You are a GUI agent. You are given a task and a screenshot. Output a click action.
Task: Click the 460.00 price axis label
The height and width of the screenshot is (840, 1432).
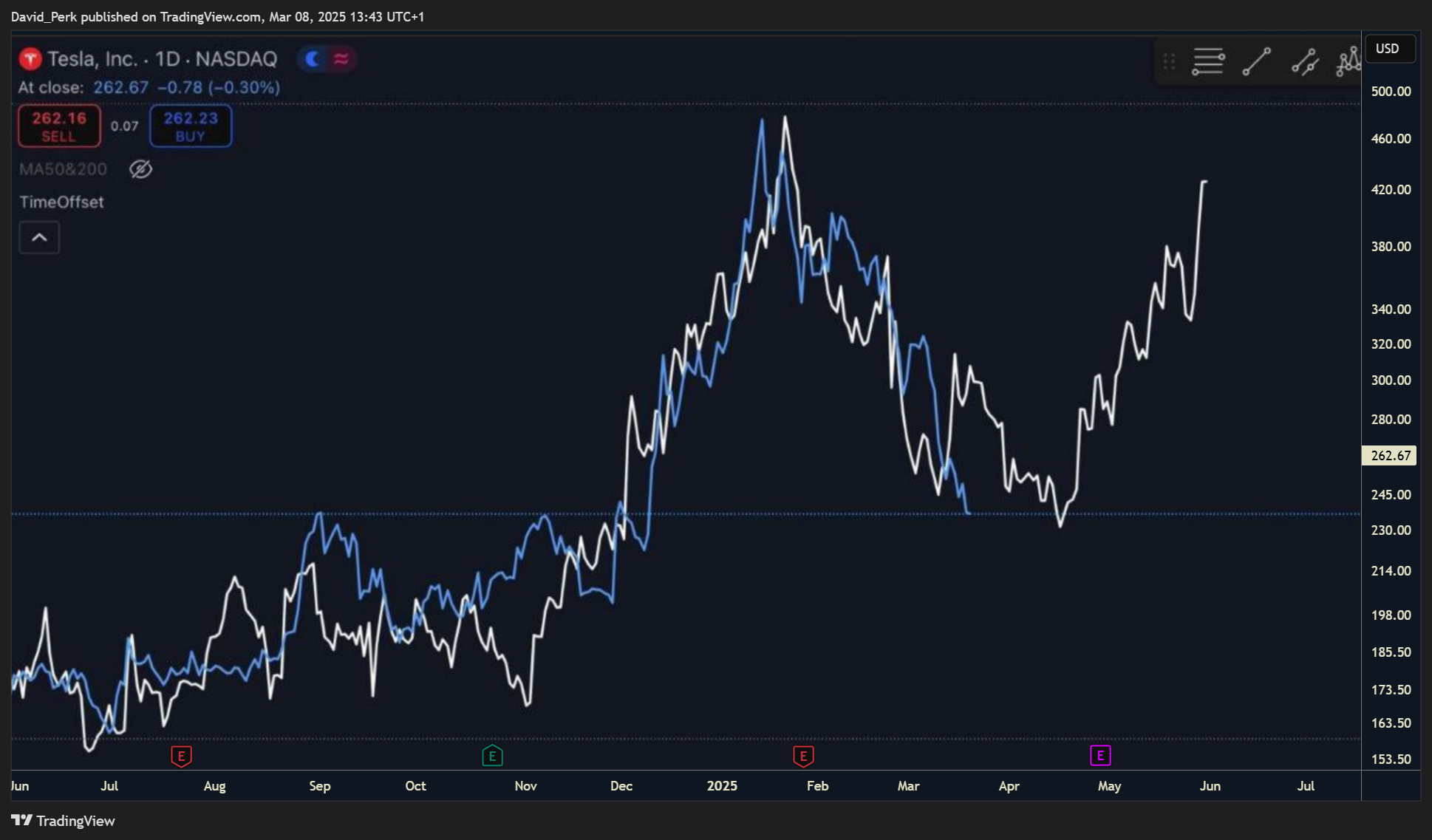[x=1391, y=138]
